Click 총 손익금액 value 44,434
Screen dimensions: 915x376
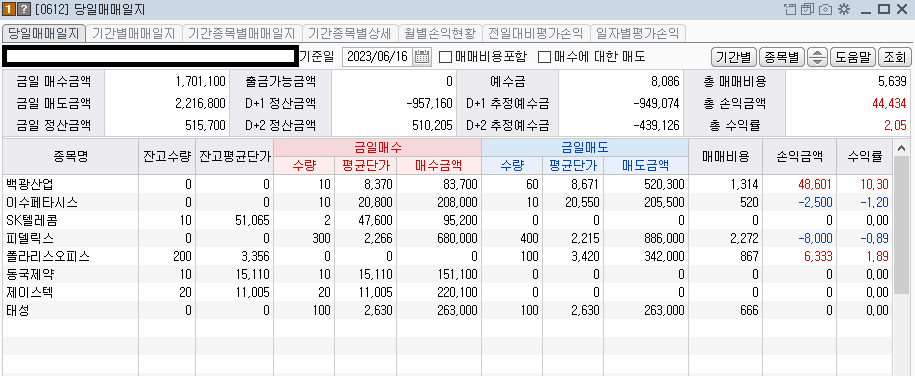(889, 103)
